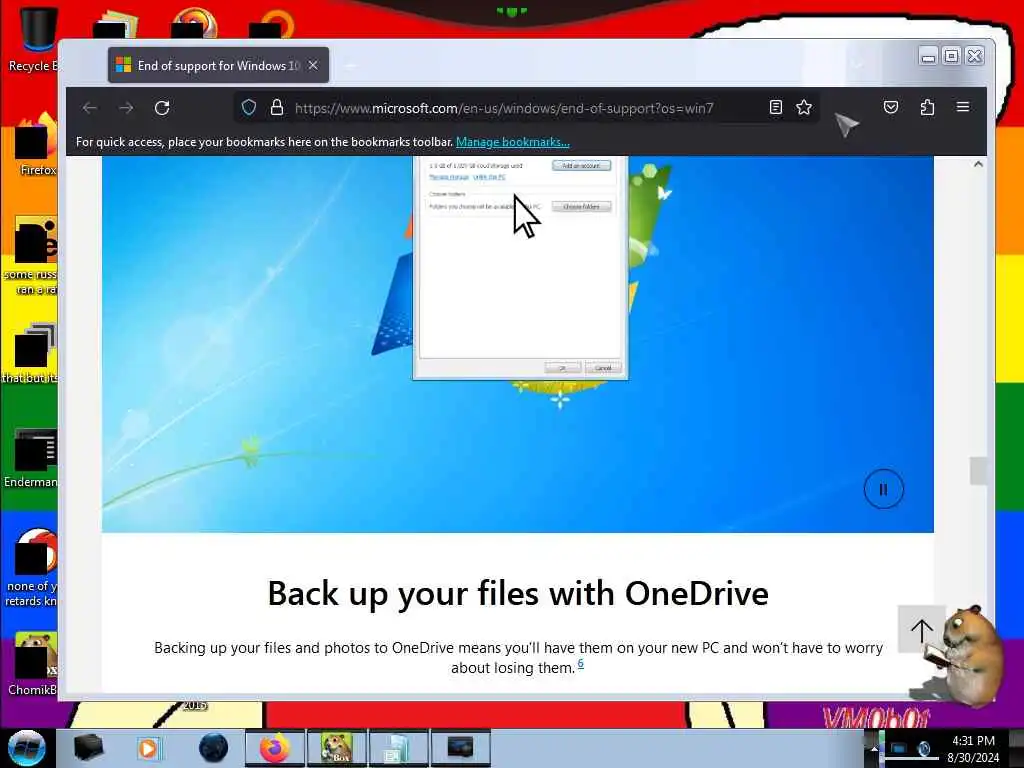Open the globe browser taskbar icon
Viewport: 1024px width, 768px height.
[213, 748]
